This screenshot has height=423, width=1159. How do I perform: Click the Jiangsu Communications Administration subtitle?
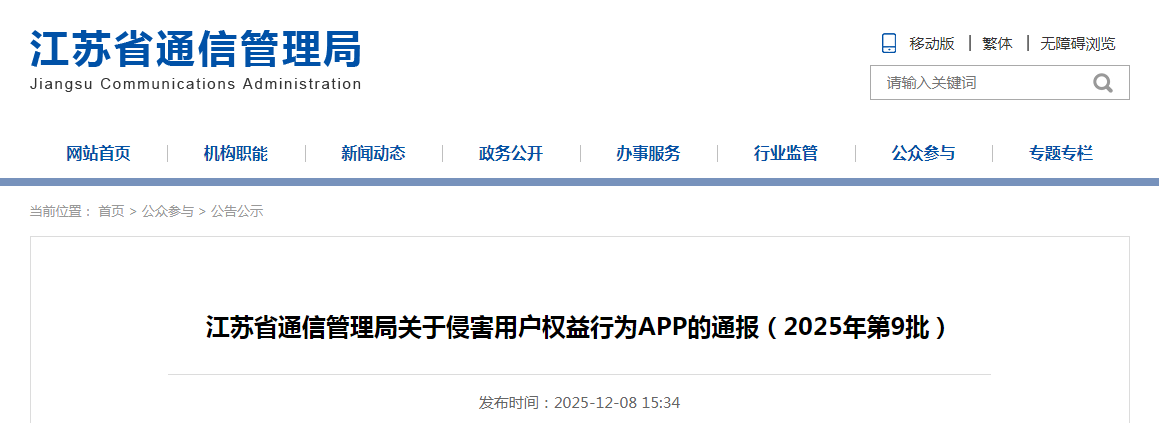(195, 84)
